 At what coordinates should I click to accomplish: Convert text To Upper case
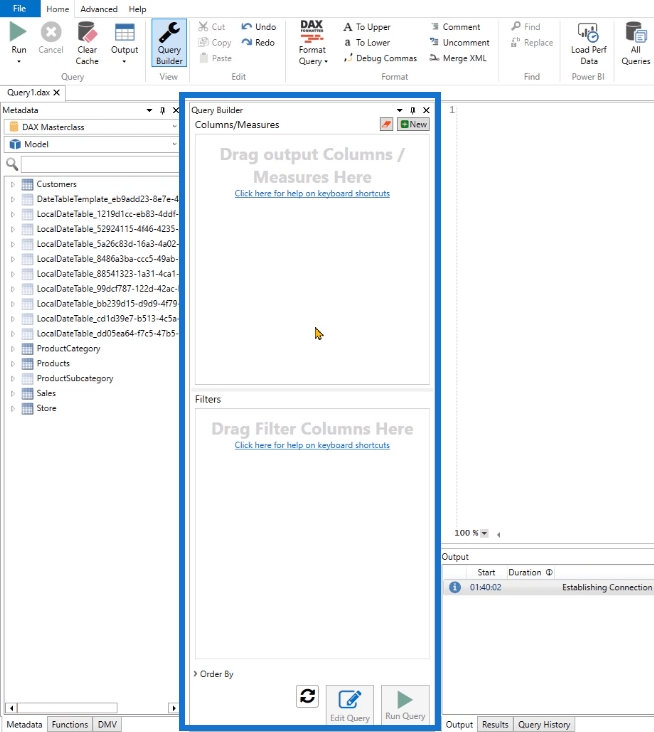[367, 27]
